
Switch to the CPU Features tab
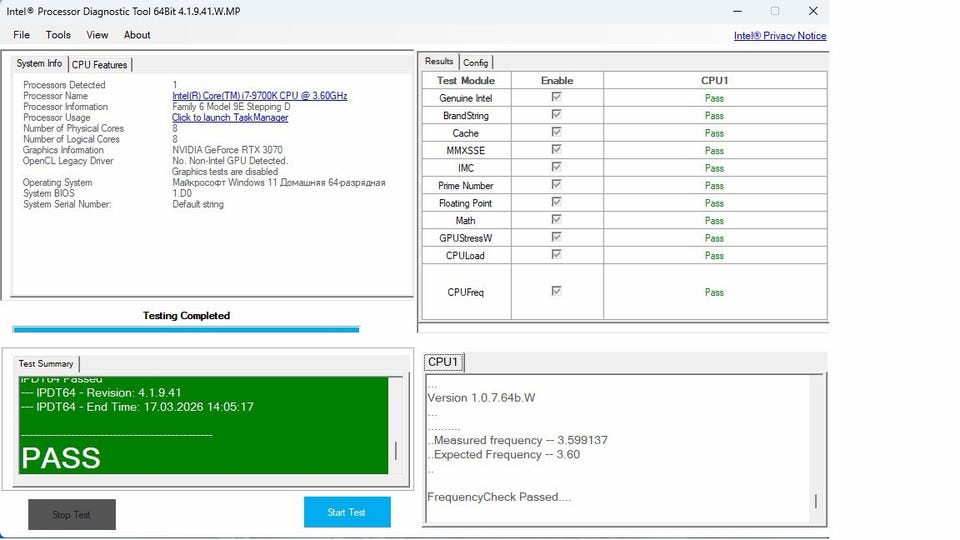click(x=100, y=65)
